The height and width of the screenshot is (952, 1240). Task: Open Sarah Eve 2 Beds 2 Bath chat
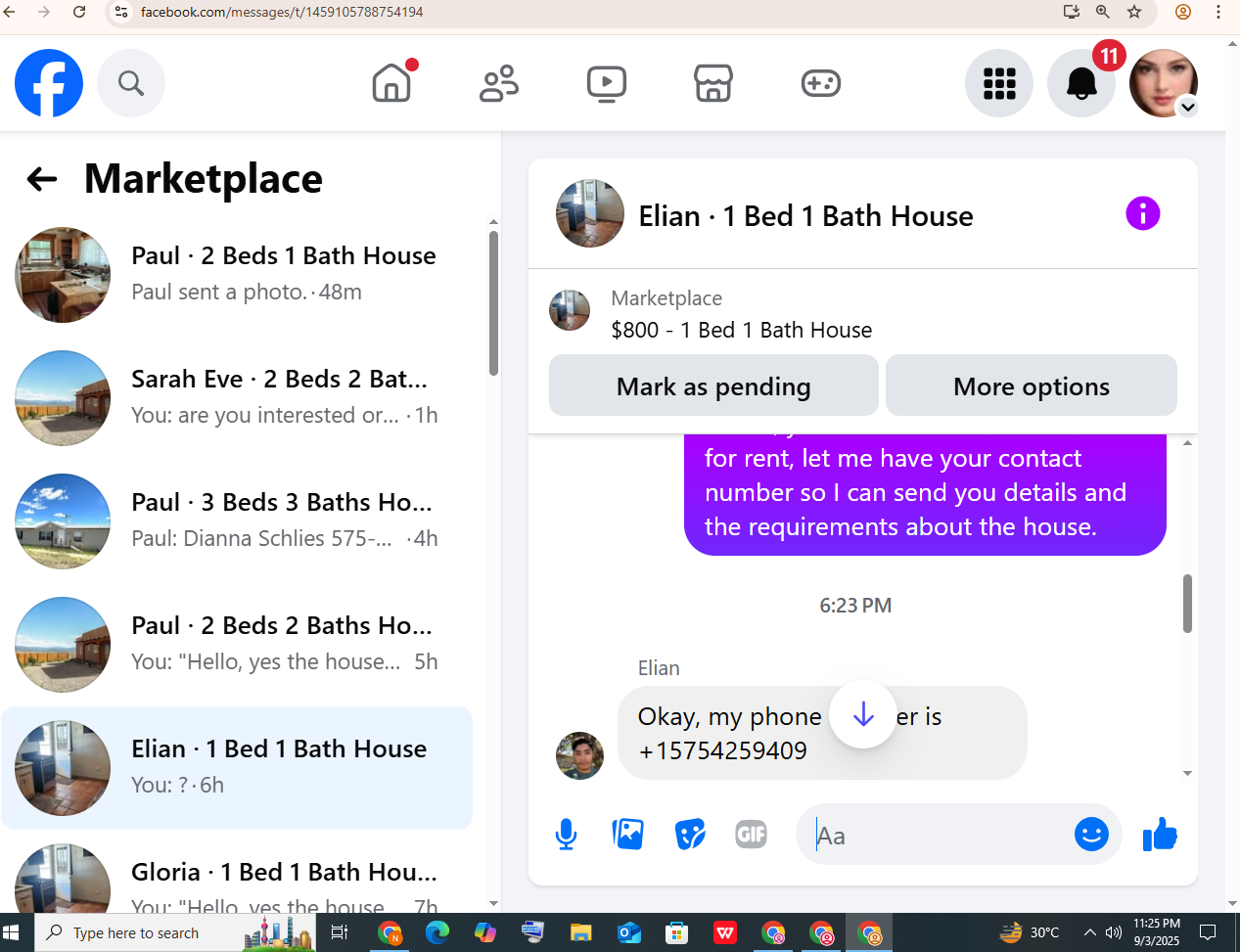237,398
